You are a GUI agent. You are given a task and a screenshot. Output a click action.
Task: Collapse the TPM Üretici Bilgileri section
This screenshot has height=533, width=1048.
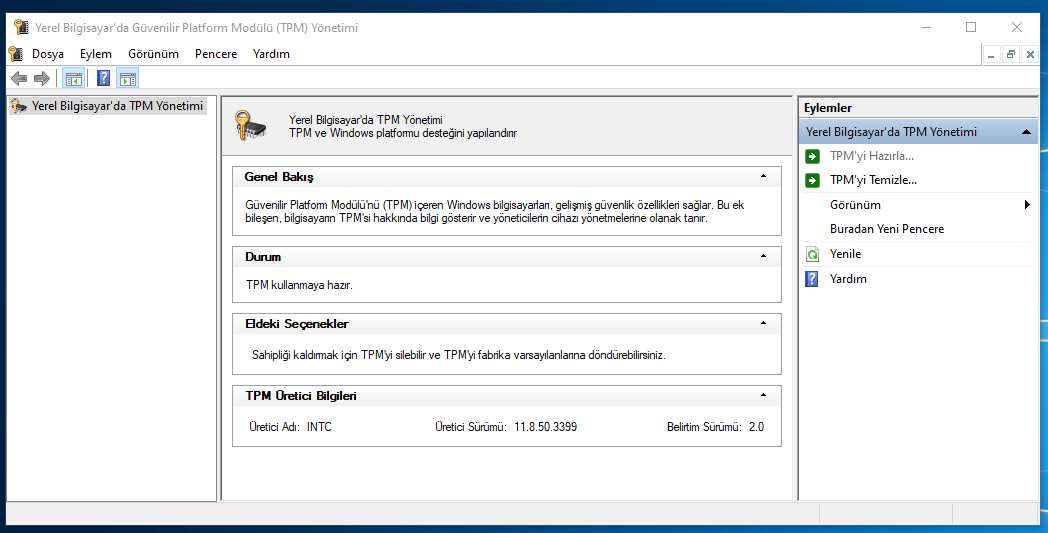[763, 395]
